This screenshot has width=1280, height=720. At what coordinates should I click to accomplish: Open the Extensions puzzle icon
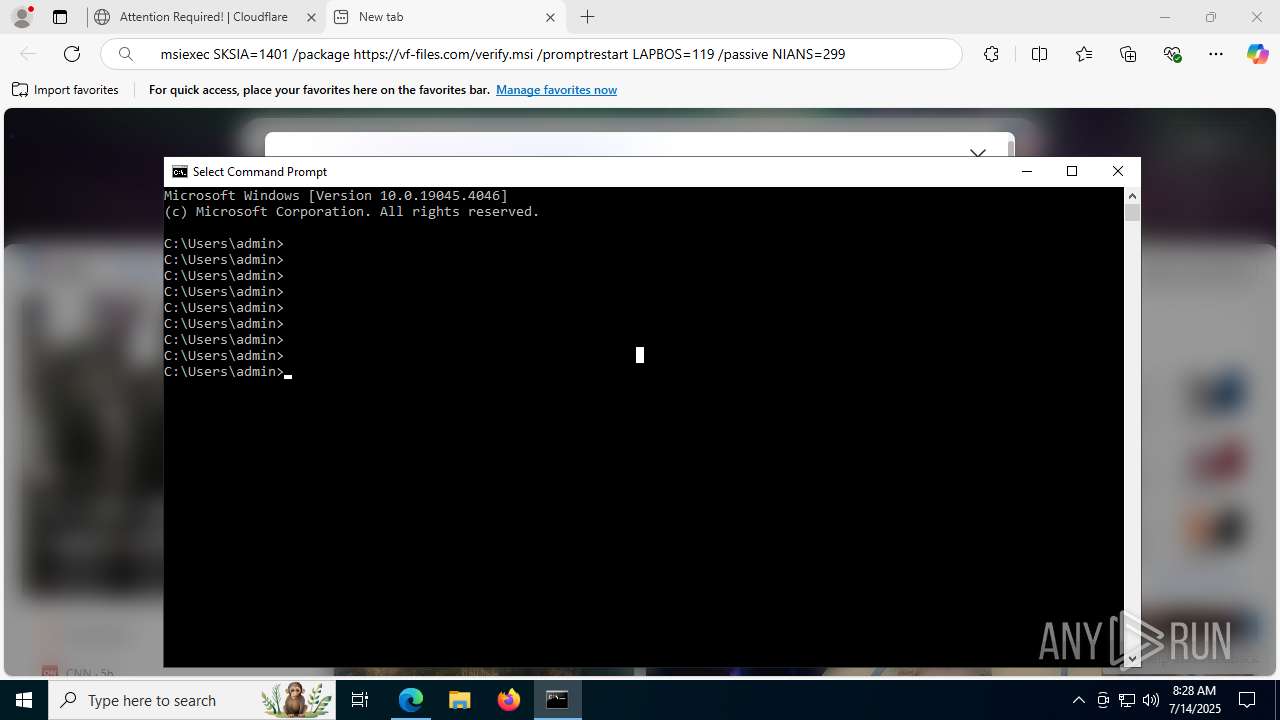point(991,54)
